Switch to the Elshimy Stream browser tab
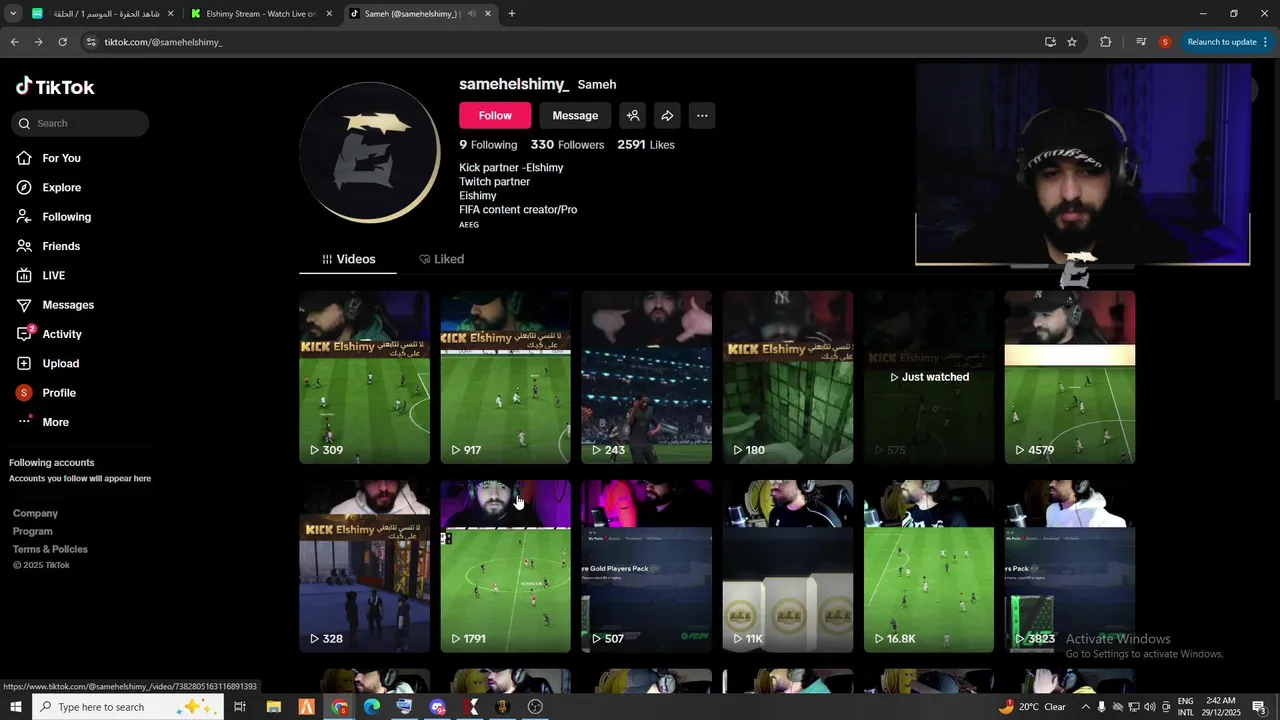1280x720 pixels. coord(260,14)
